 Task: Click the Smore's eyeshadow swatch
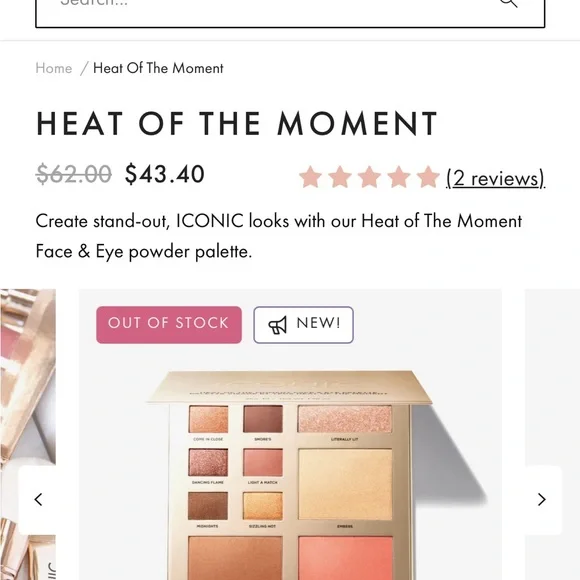pyautogui.click(x=263, y=419)
